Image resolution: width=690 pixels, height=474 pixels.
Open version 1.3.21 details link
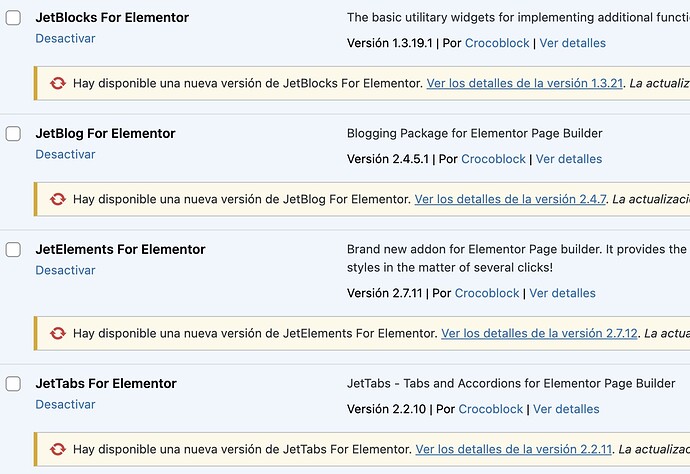[x=524, y=83]
